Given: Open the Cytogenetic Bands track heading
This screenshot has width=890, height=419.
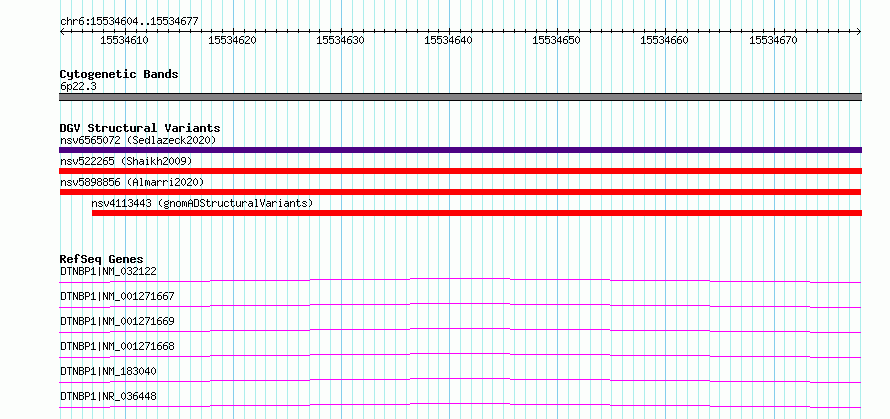Looking at the screenshot, I should click(119, 74).
